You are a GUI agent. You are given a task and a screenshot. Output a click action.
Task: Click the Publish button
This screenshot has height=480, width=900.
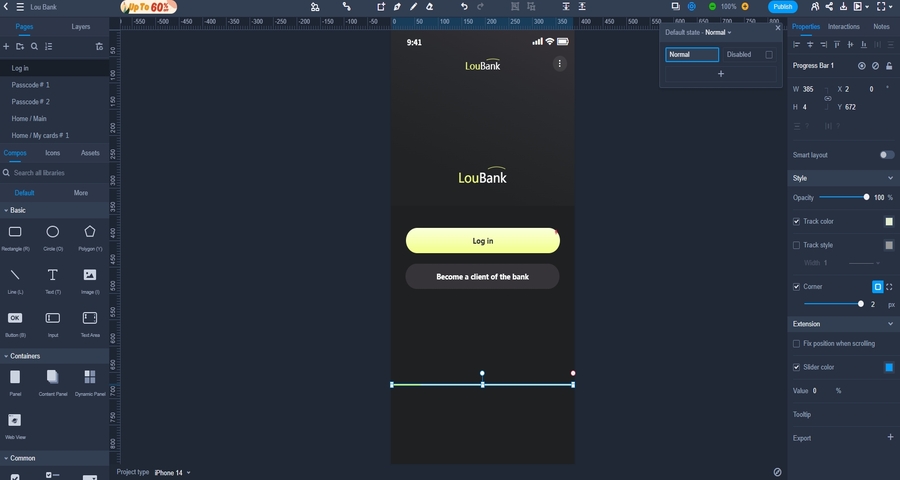point(782,6)
